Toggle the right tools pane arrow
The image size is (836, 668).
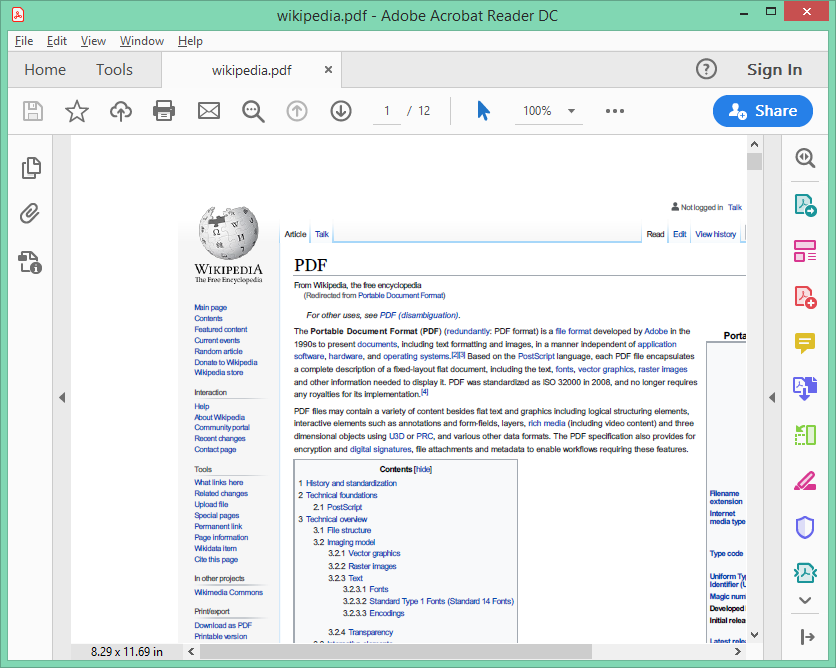click(772, 397)
